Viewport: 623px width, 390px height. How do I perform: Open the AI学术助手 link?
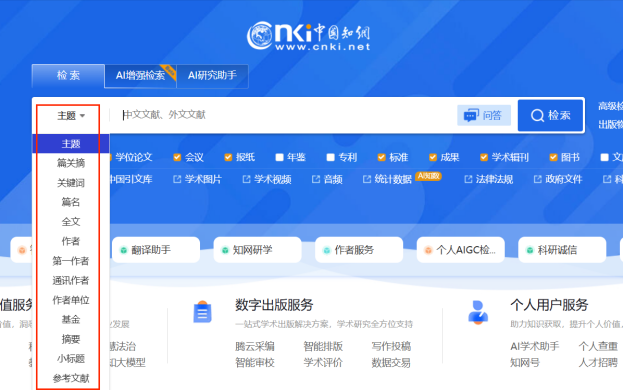click(534, 346)
